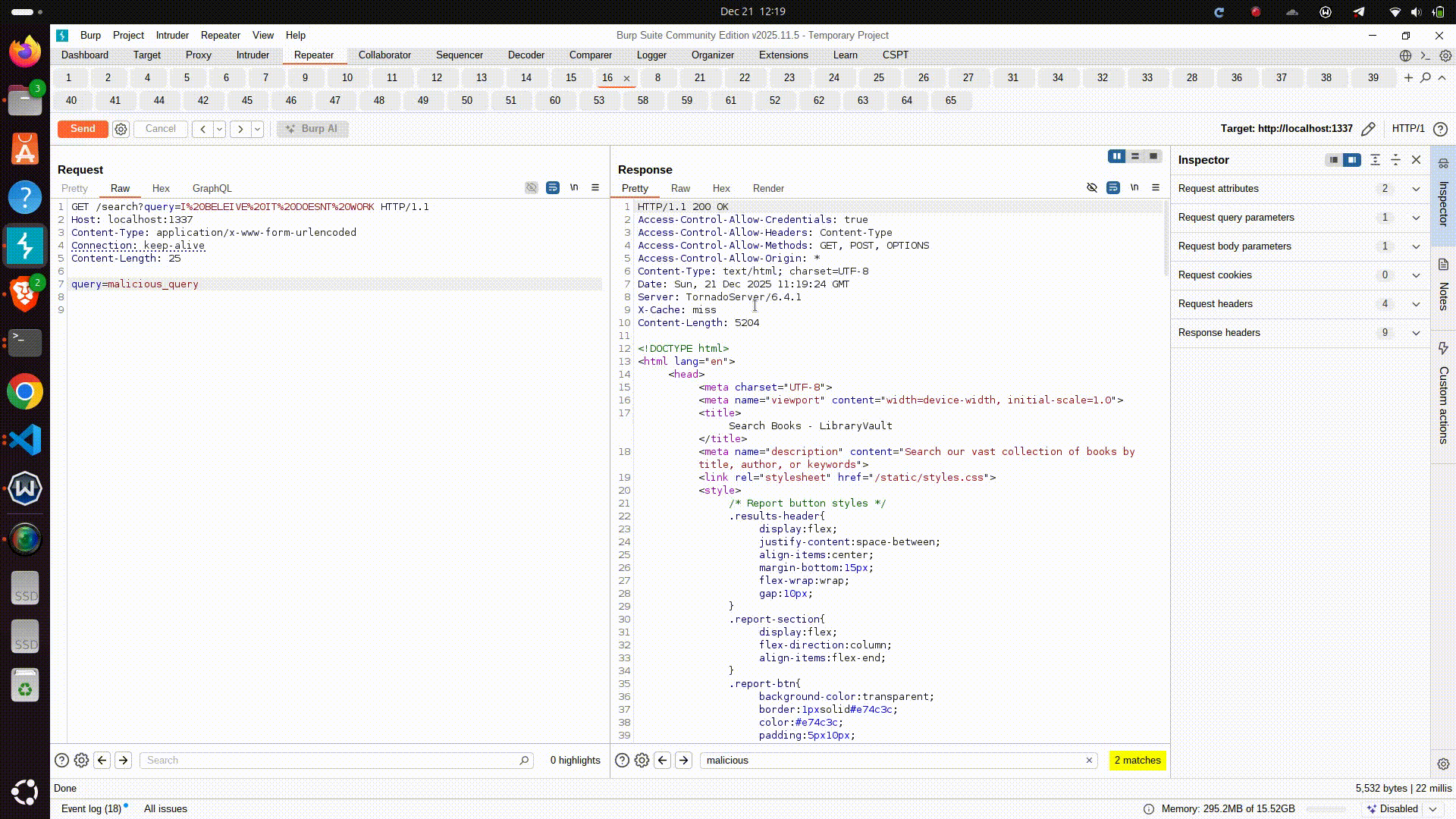Screen dimensions: 1456x819
Task: Edit target with pencil icon
Action: [1368, 129]
